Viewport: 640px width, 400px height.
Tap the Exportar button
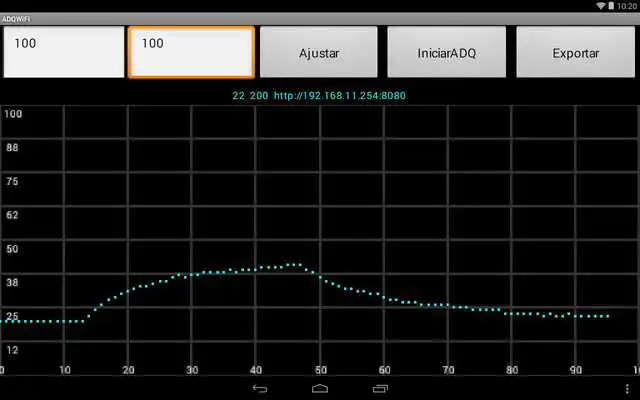pos(576,52)
